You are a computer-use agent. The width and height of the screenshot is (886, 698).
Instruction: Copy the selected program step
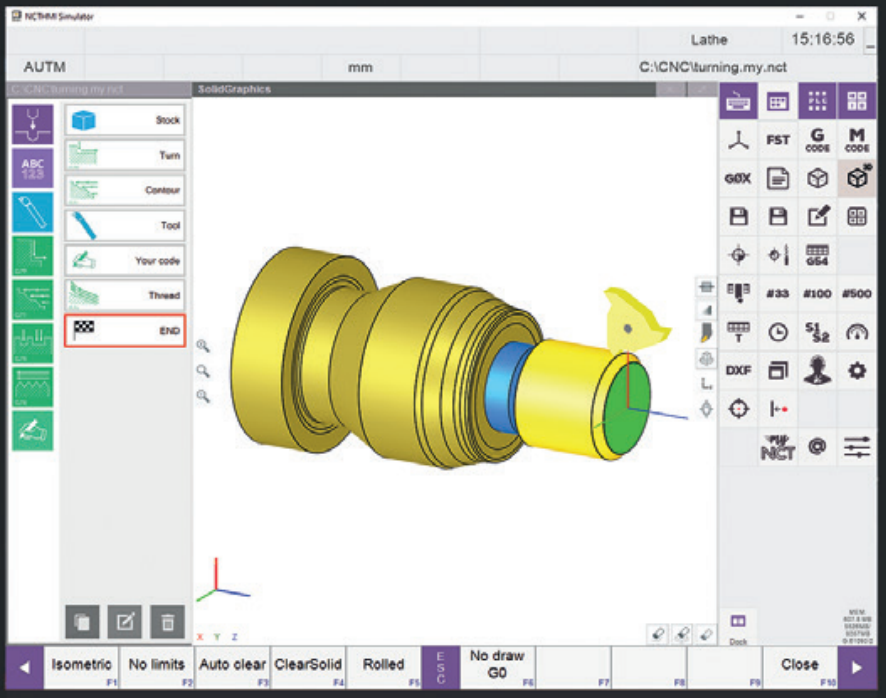pos(82,622)
